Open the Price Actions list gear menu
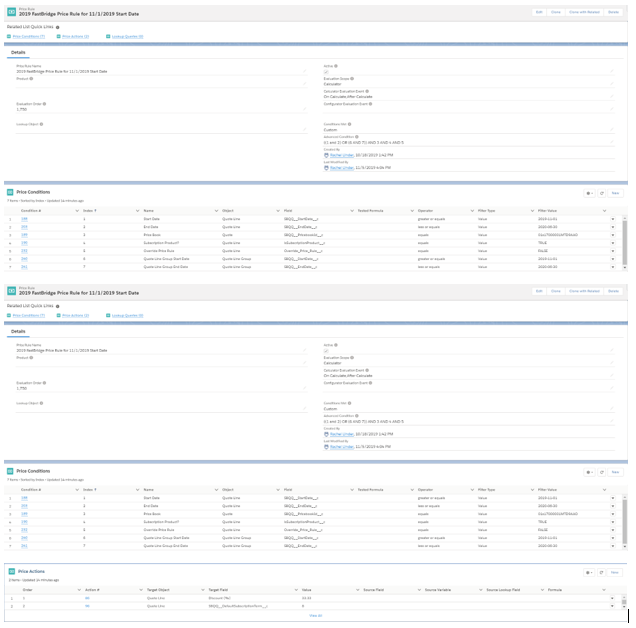Image resolution: width=636 pixels, height=628 pixels. pyautogui.click(x=590, y=573)
